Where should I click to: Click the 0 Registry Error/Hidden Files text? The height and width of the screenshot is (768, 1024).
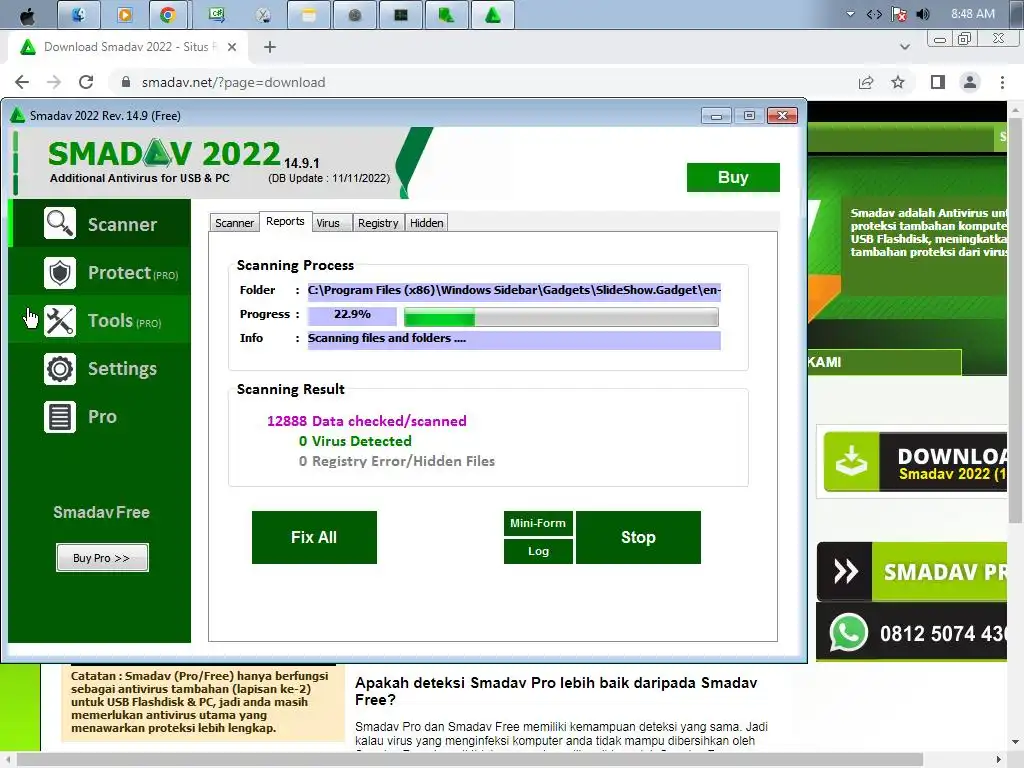pyautogui.click(x=396, y=461)
